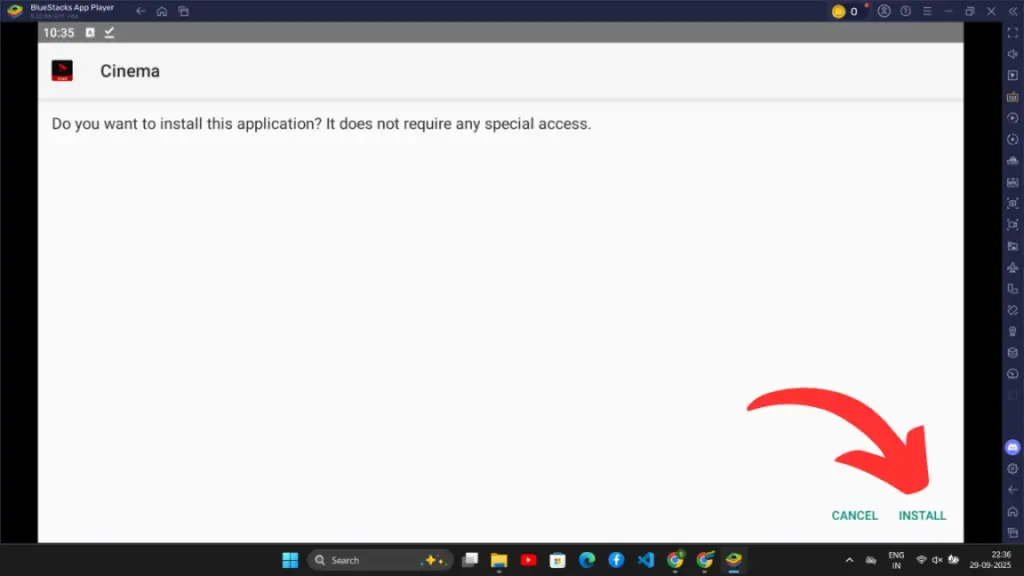Collapse the BlueStacks side toolbar

[1012, 11]
